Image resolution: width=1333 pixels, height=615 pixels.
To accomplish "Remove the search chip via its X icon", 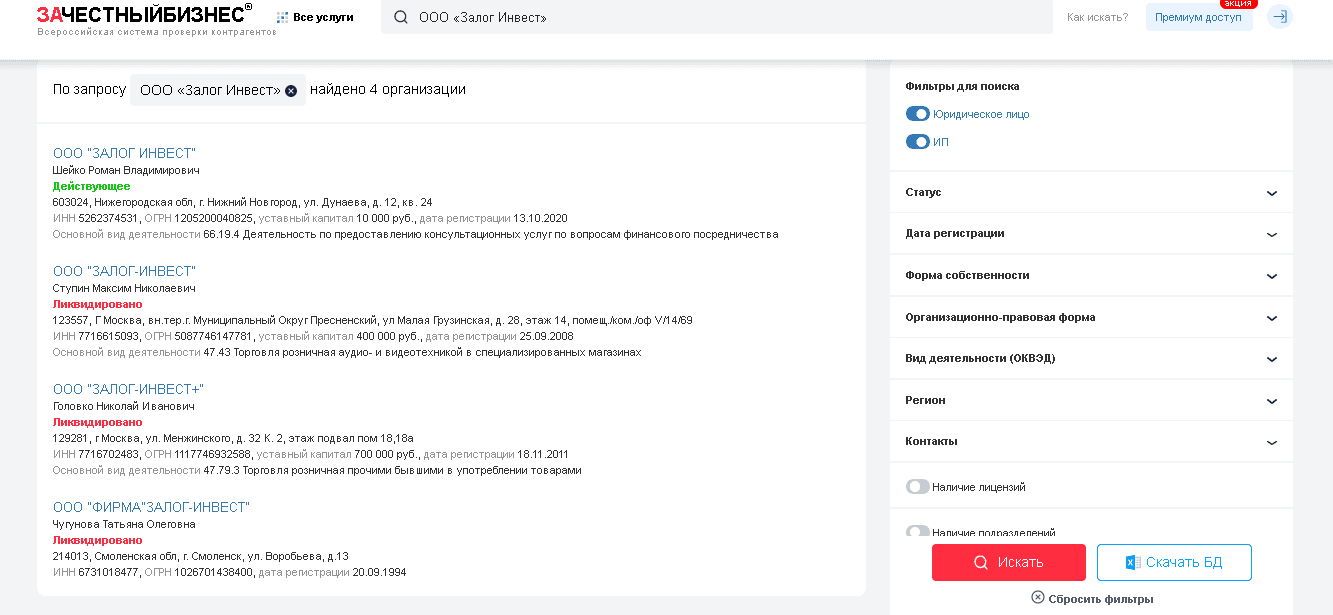I will click(290, 90).
